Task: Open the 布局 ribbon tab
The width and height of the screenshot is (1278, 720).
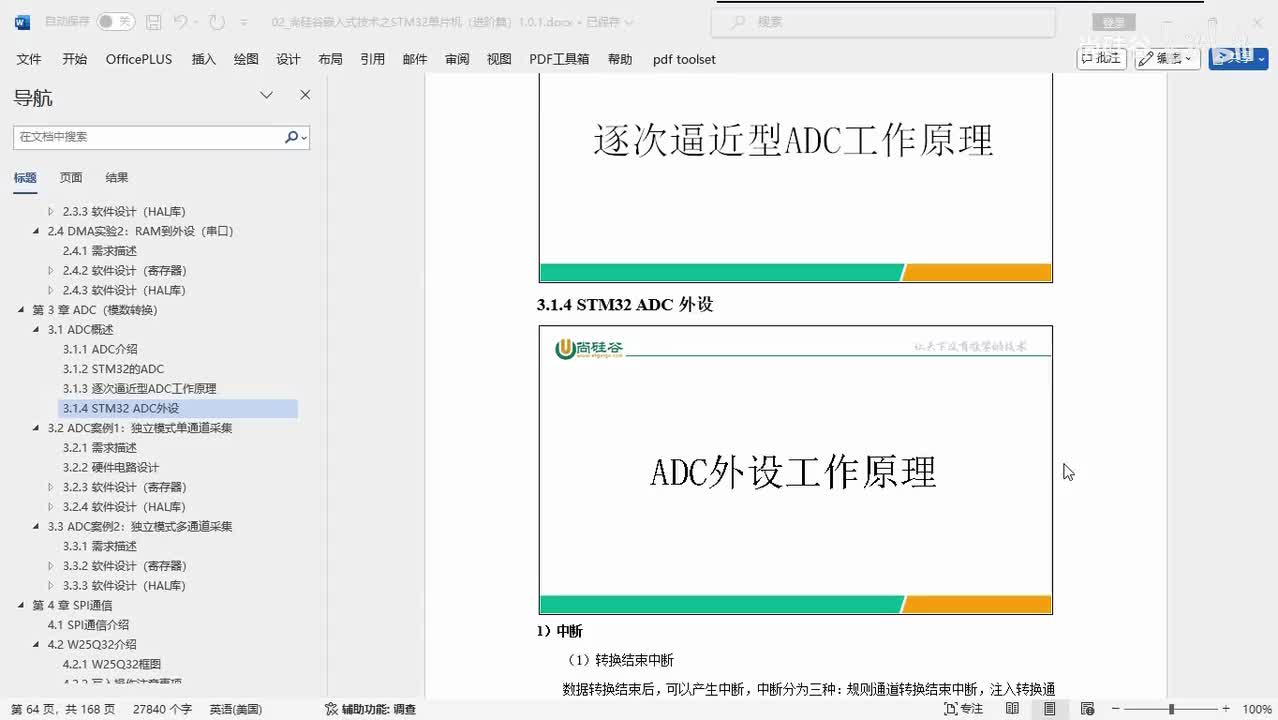Action: (x=330, y=59)
